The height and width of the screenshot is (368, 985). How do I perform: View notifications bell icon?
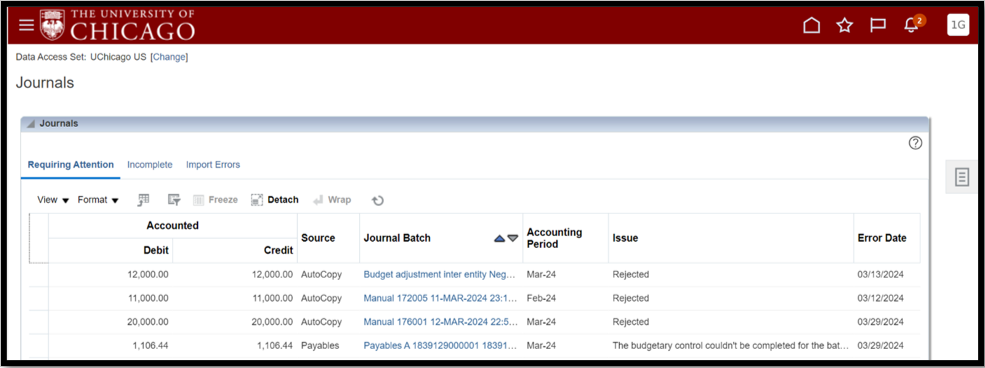pyautogui.click(x=911, y=25)
